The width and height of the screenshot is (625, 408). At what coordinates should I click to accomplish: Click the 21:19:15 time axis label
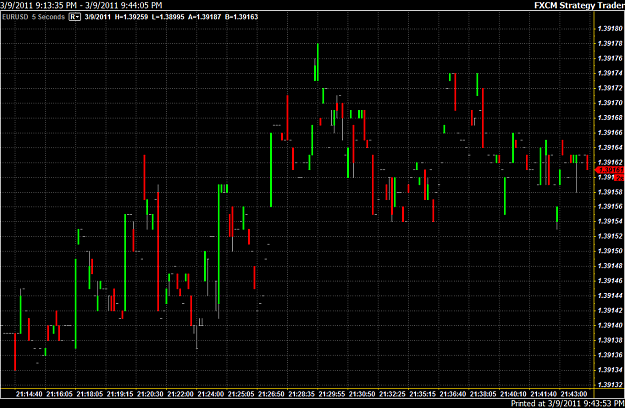tap(120, 394)
